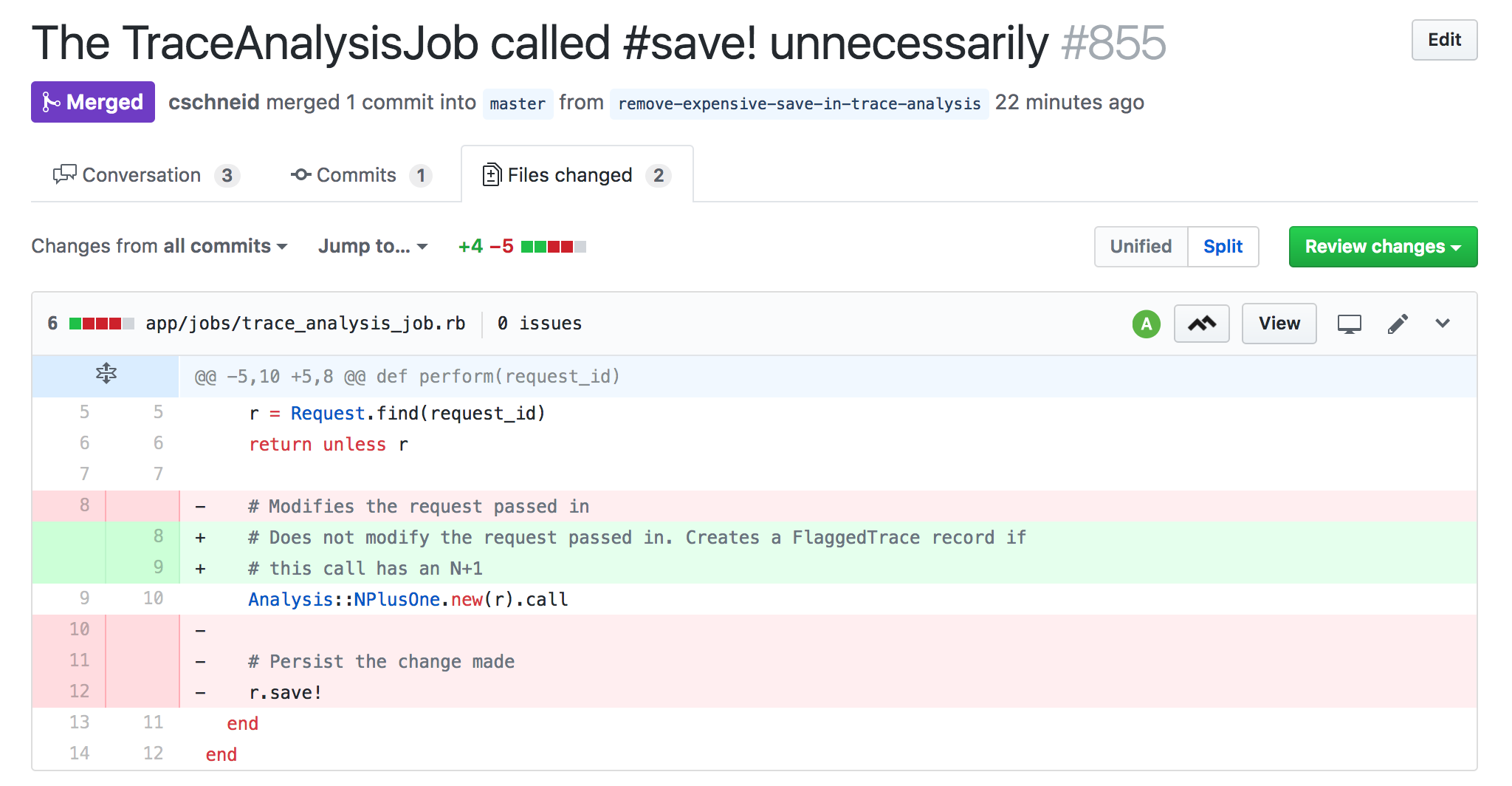Image resolution: width=1512 pixels, height=786 pixels.
Task: Switch diff view to Unified
Action: point(1141,246)
